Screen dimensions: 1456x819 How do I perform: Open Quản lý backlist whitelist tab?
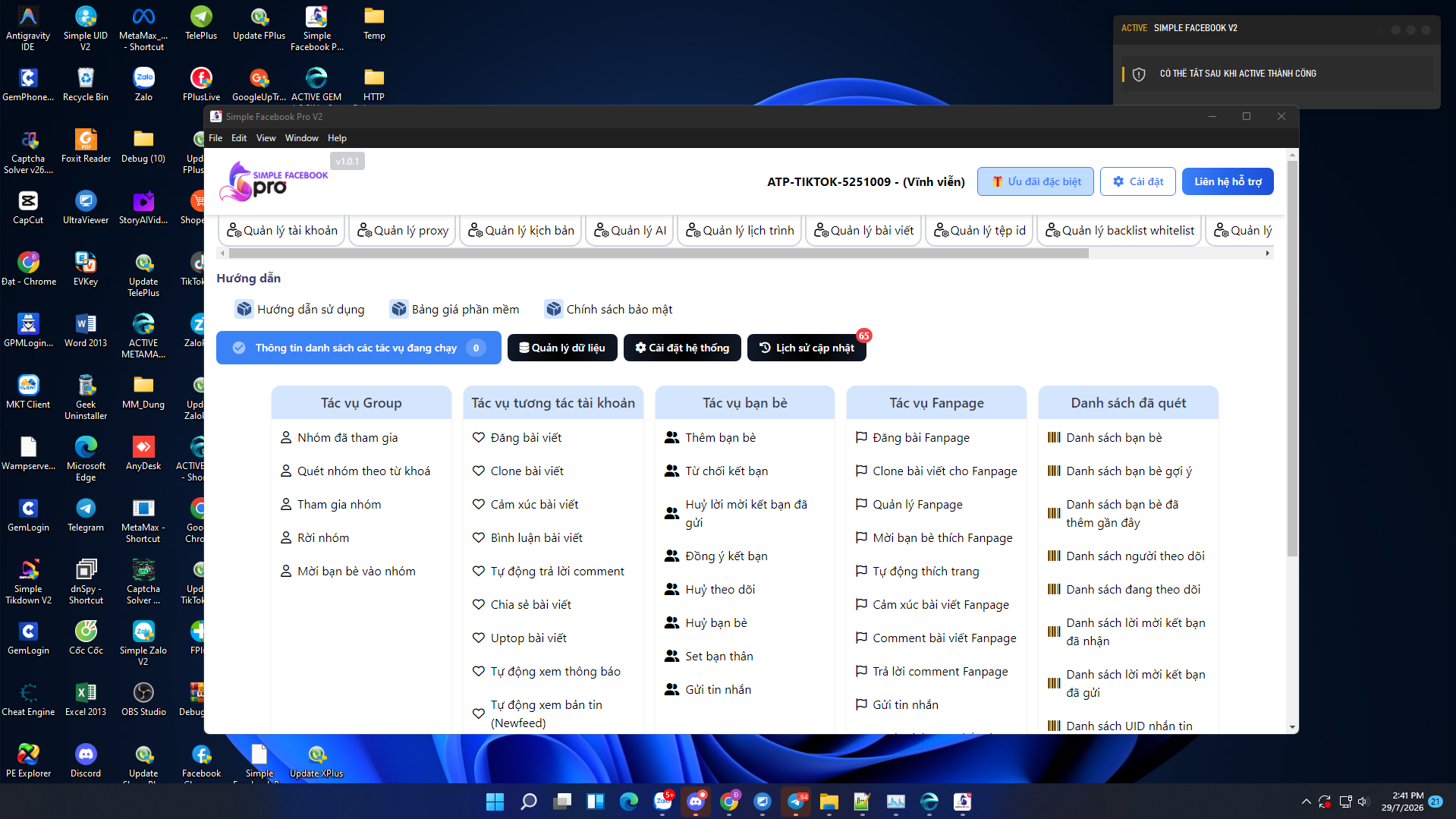(x=1120, y=231)
